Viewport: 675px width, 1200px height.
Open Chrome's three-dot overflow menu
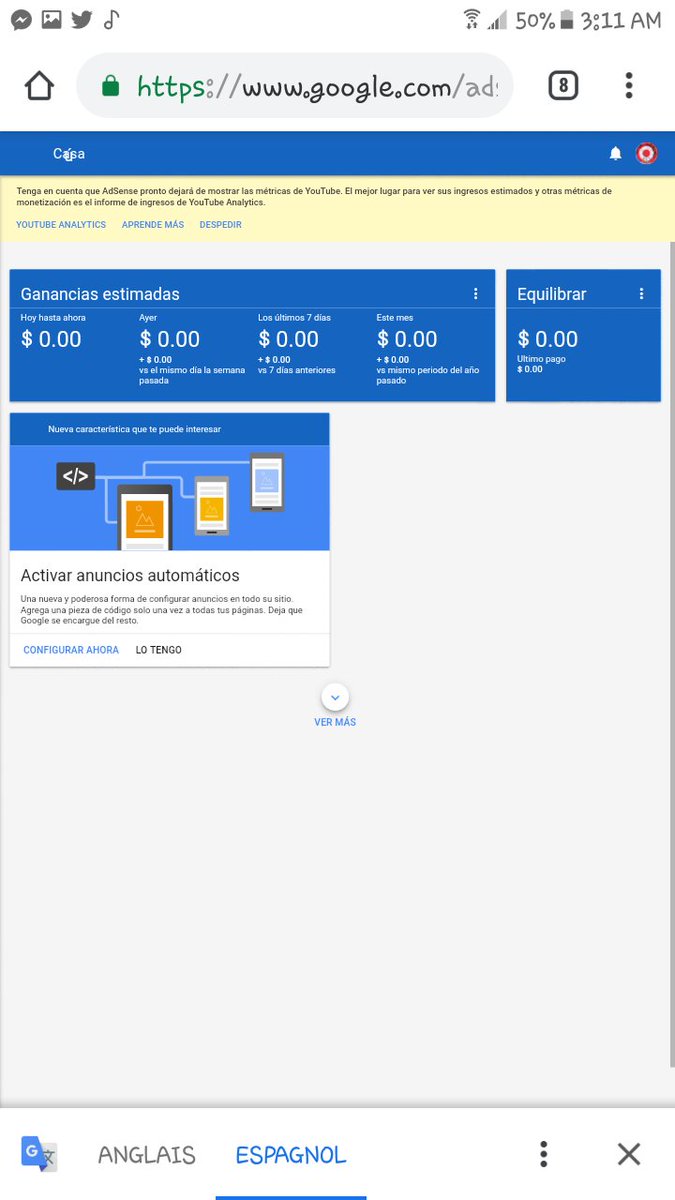click(x=629, y=86)
